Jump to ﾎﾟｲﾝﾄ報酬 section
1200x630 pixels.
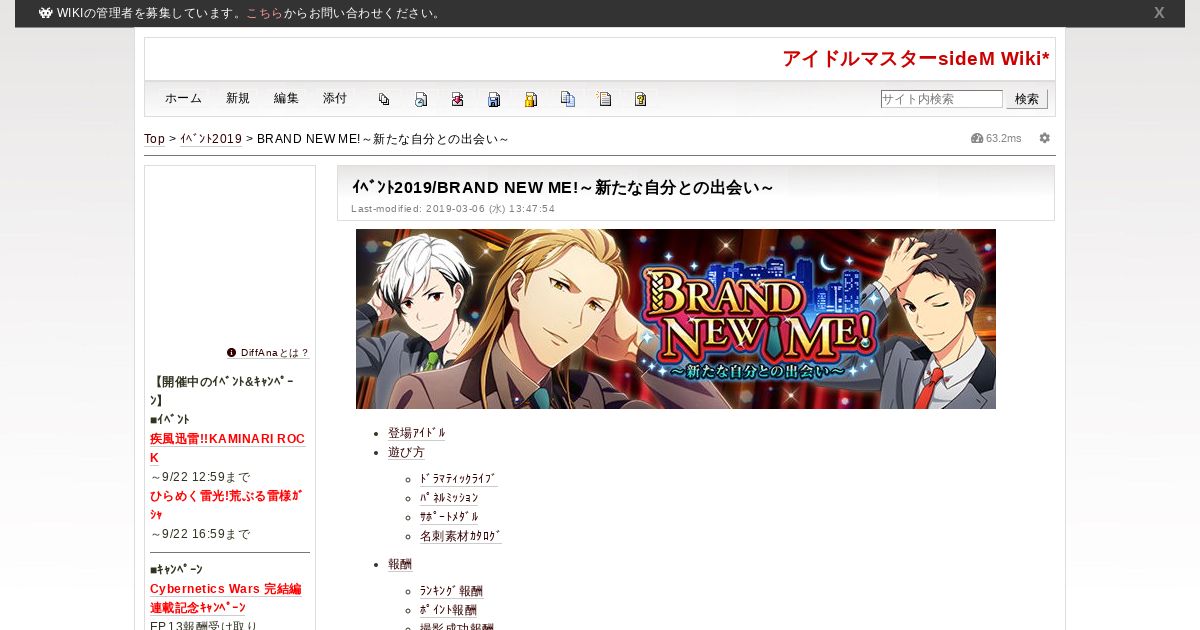point(448,610)
